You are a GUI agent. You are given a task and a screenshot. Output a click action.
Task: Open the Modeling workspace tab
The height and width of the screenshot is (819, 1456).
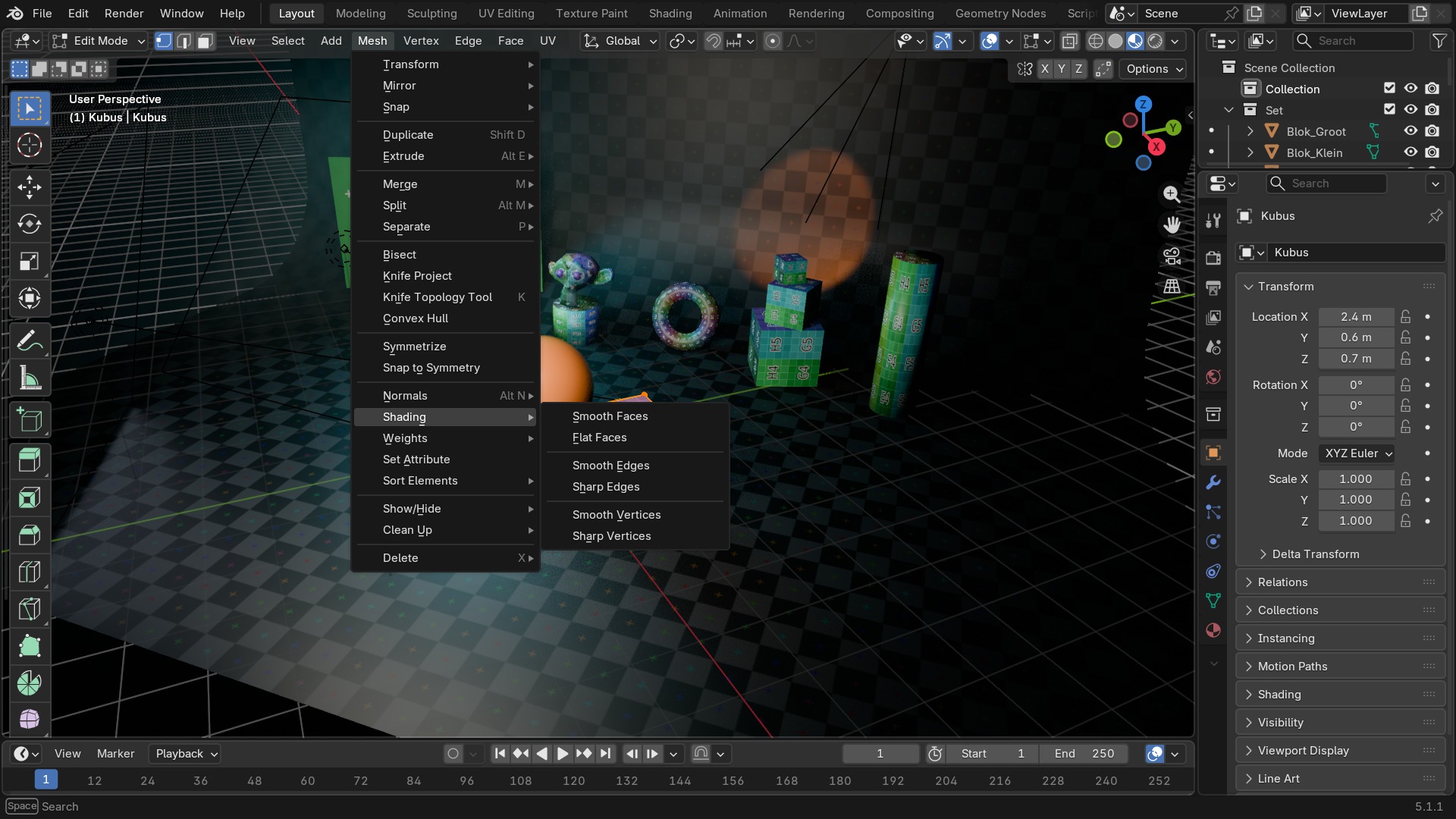point(360,14)
